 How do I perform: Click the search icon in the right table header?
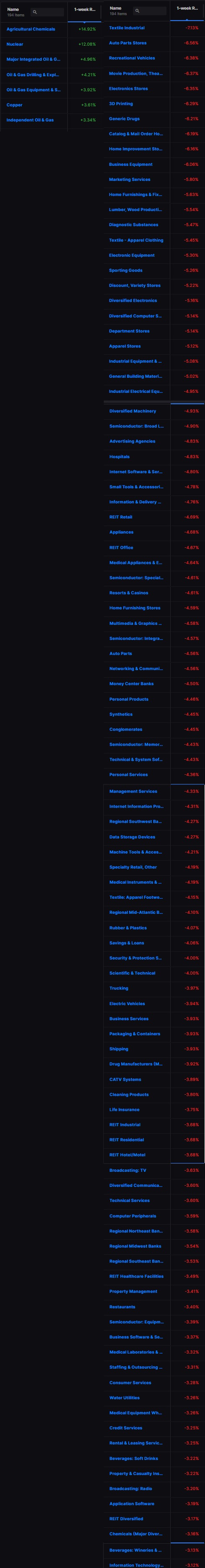137,11
